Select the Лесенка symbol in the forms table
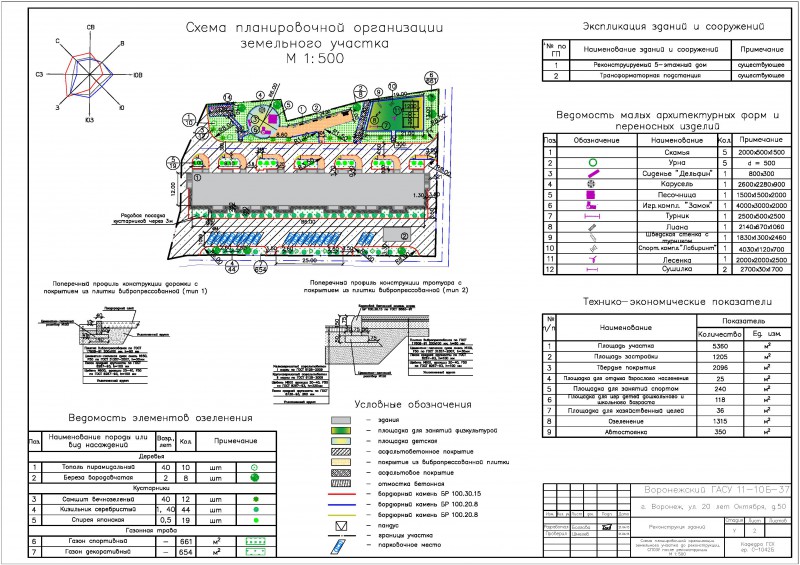 tap(592, 259)
